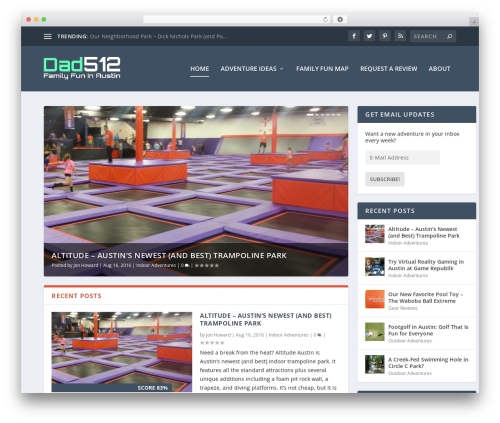Screen dimensions: 500x423
Task: Open the trampoline park post thumbnail
Action: (122, 352)
